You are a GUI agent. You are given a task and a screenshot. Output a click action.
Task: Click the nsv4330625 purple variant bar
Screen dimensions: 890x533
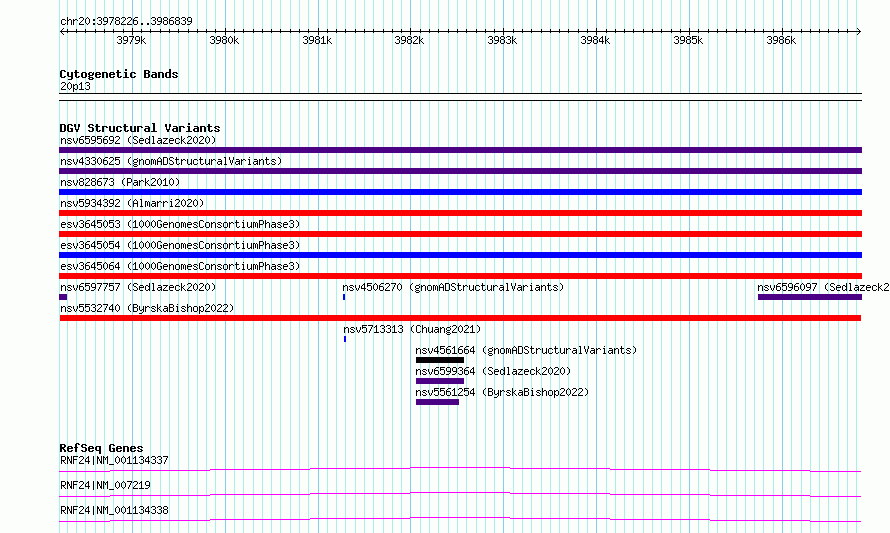(x=460, y=171)
